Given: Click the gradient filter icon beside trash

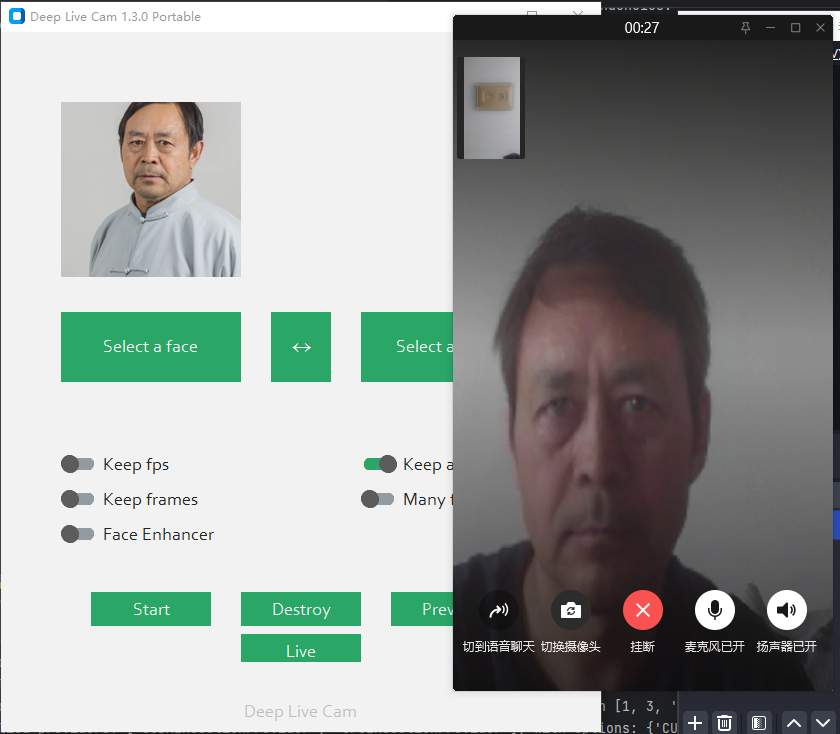Looking at the screenshot, I should (759, 722).
